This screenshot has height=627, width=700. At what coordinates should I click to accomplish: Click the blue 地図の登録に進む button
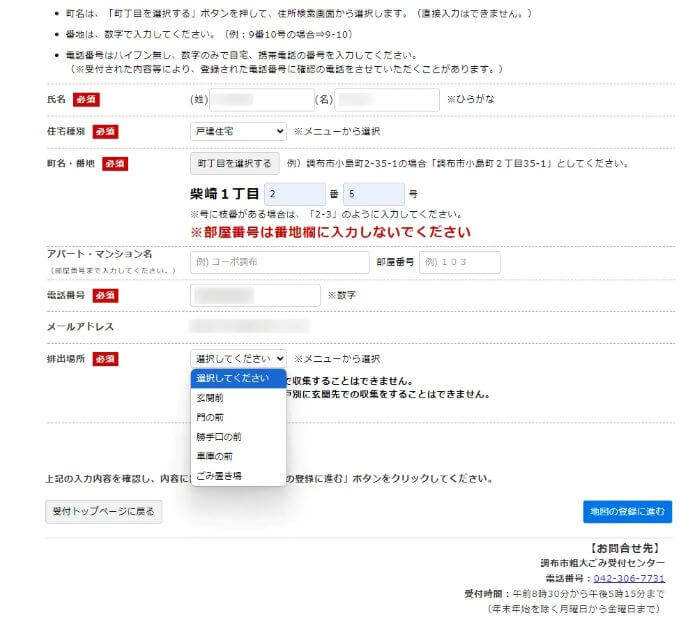point(627,512)
